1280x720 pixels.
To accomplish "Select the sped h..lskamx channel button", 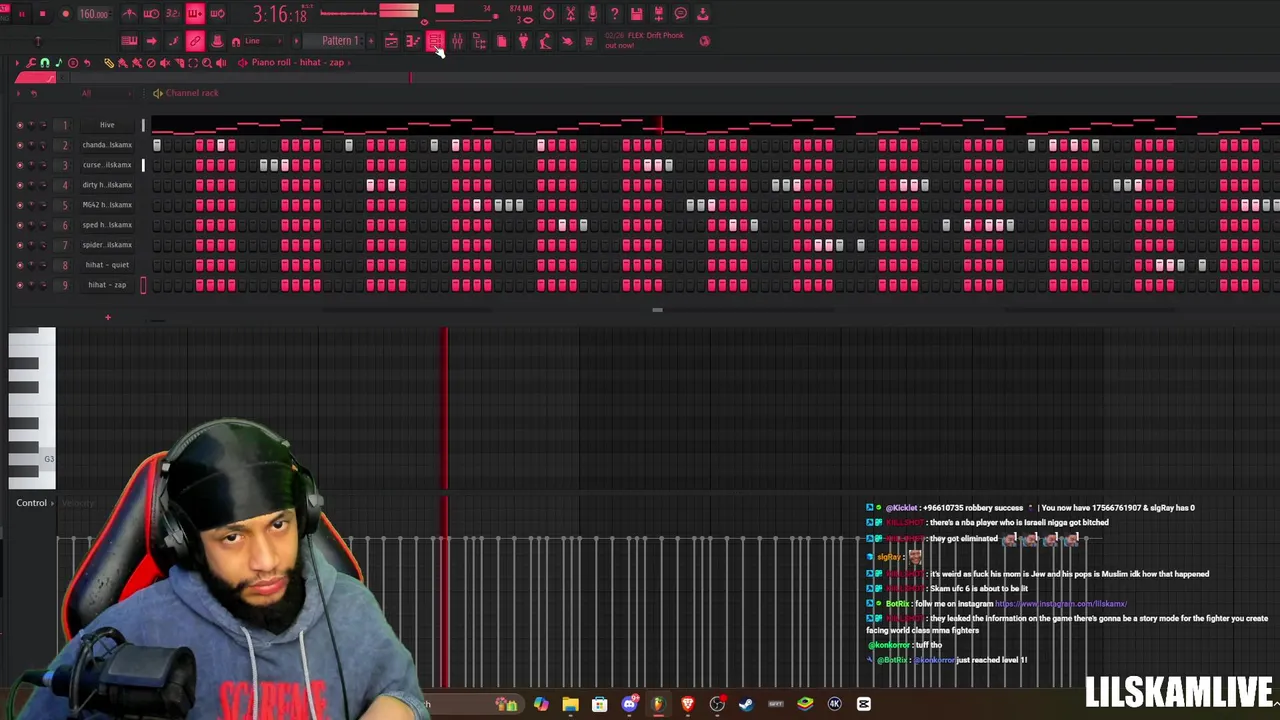I will pos(107,225).
